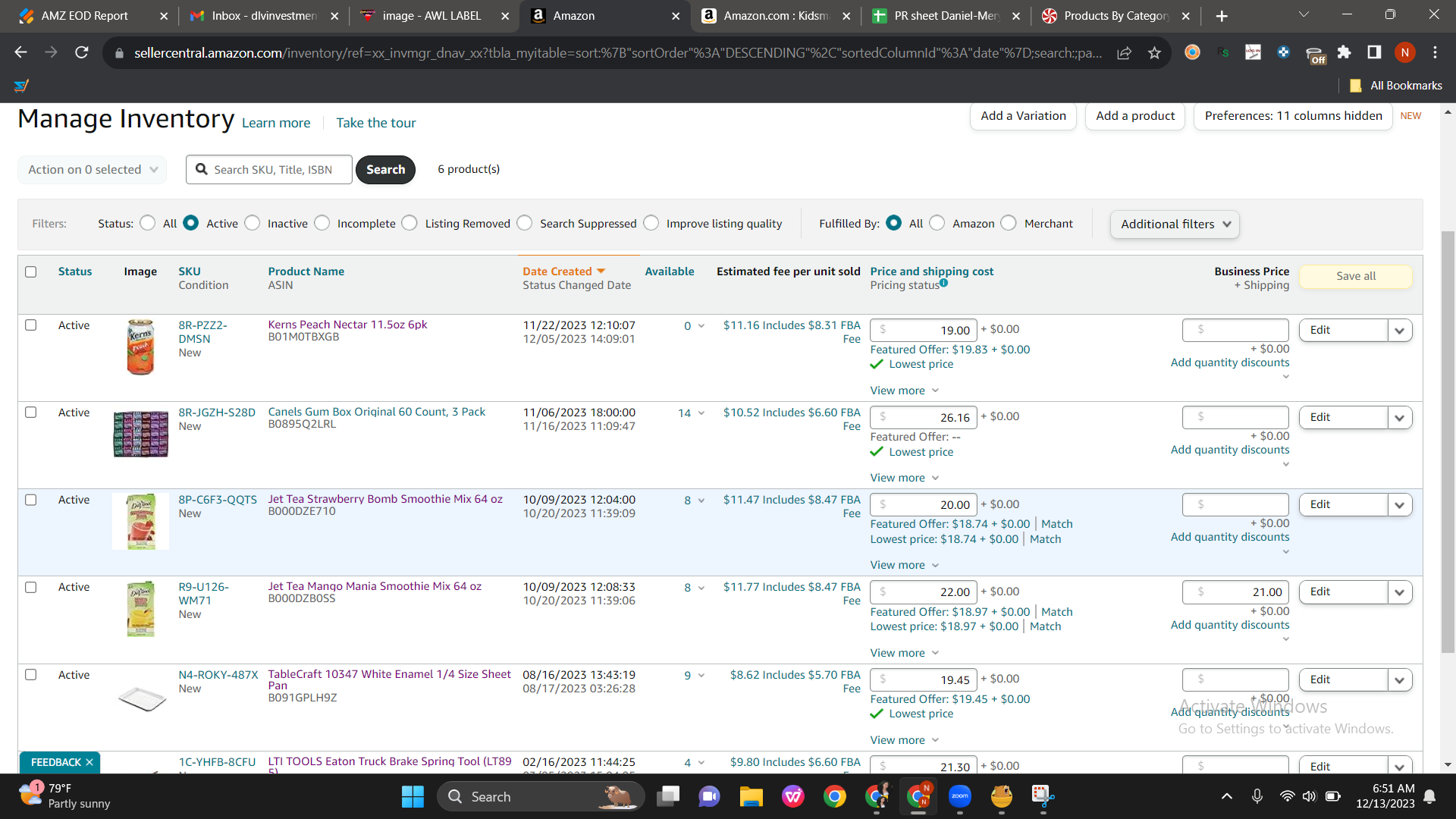The width and height of the screenshot is (1456, 819).
Task: Expand available quantity chevron for TableCraft pan
Action: pyautogui.click(x=701, y=675)
